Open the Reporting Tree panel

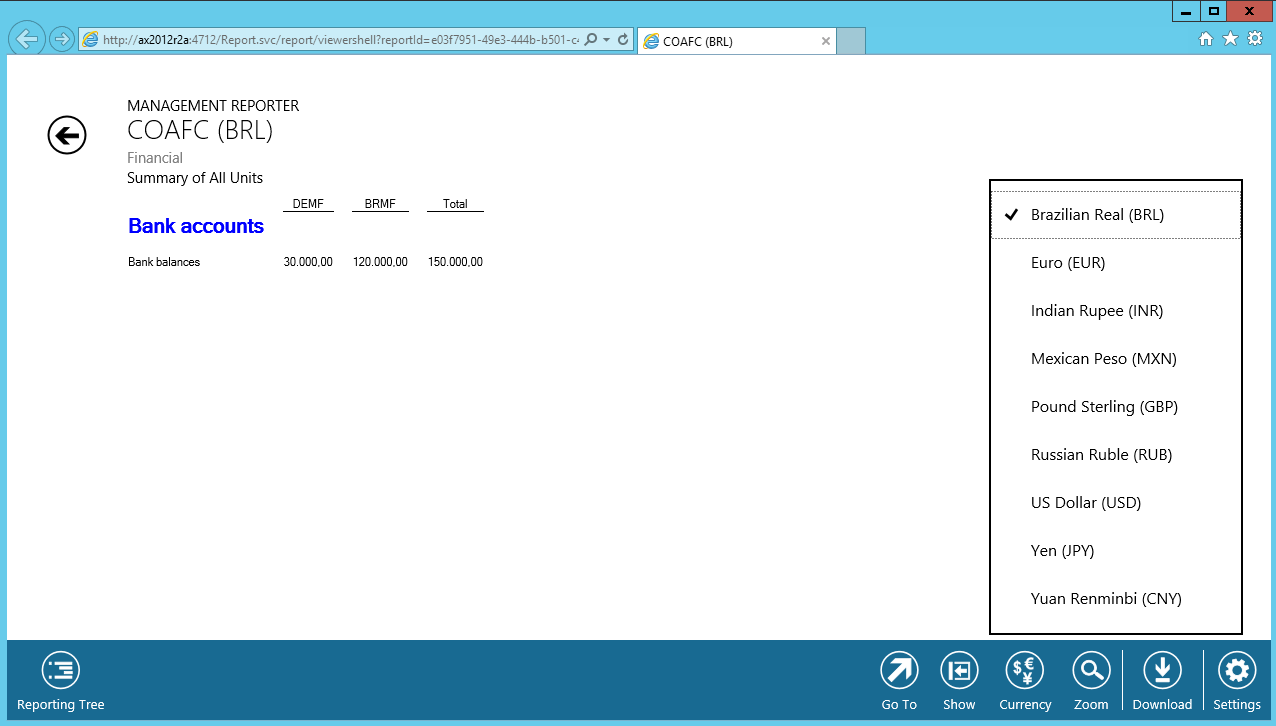coord(60,671)
